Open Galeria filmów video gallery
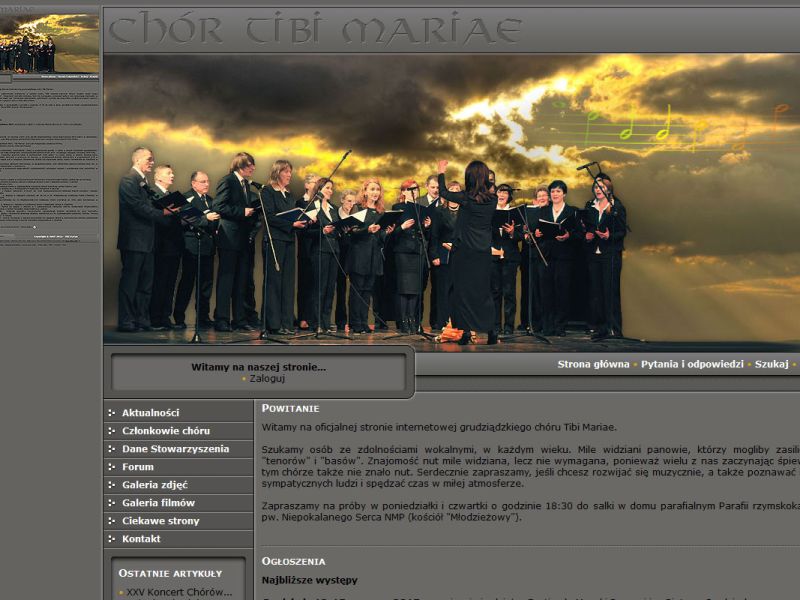Screen dimensions: 800x600 point(158,503)
